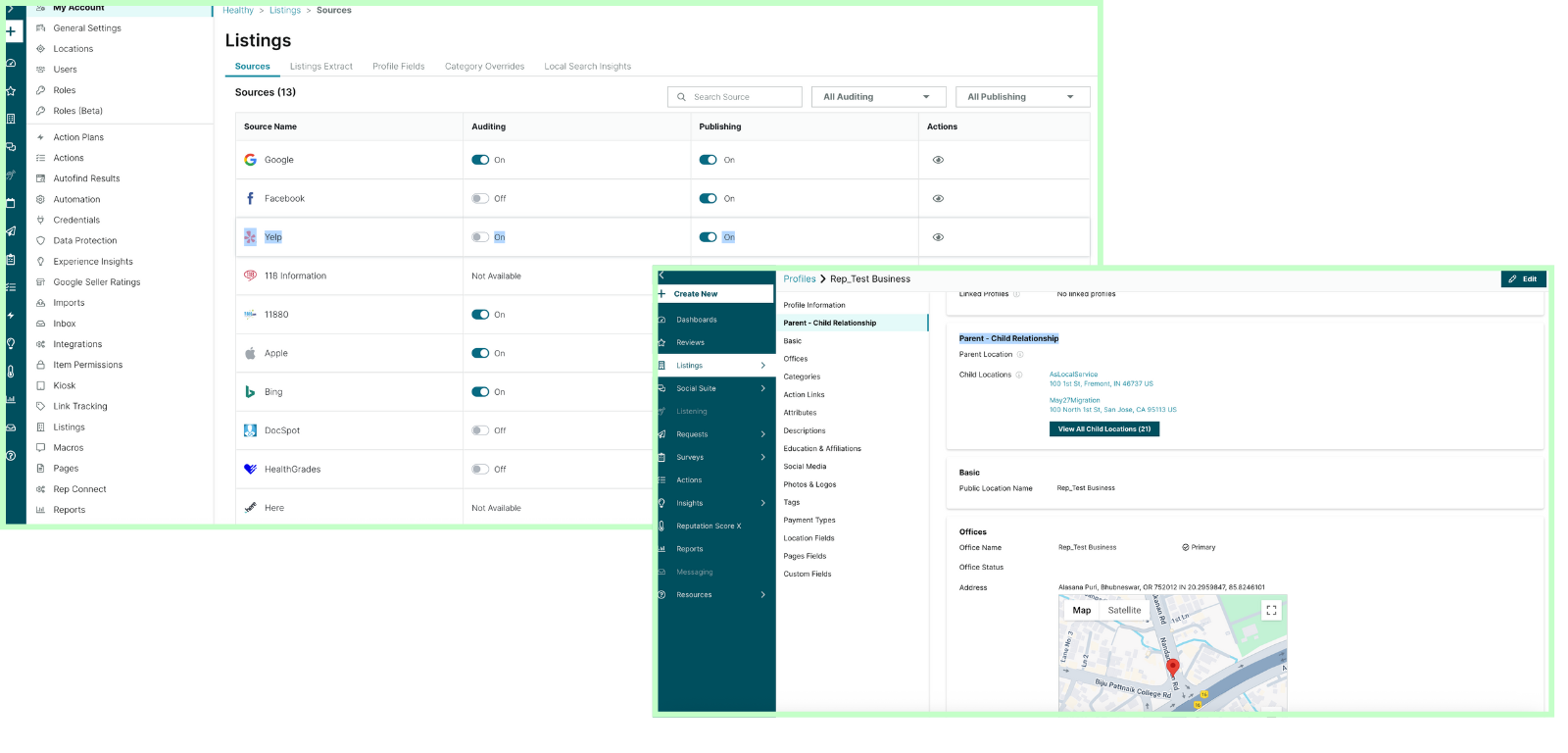The image size is (1568, 753).
Task: Open the All Auditing dropdown
Action: [877, 97]
